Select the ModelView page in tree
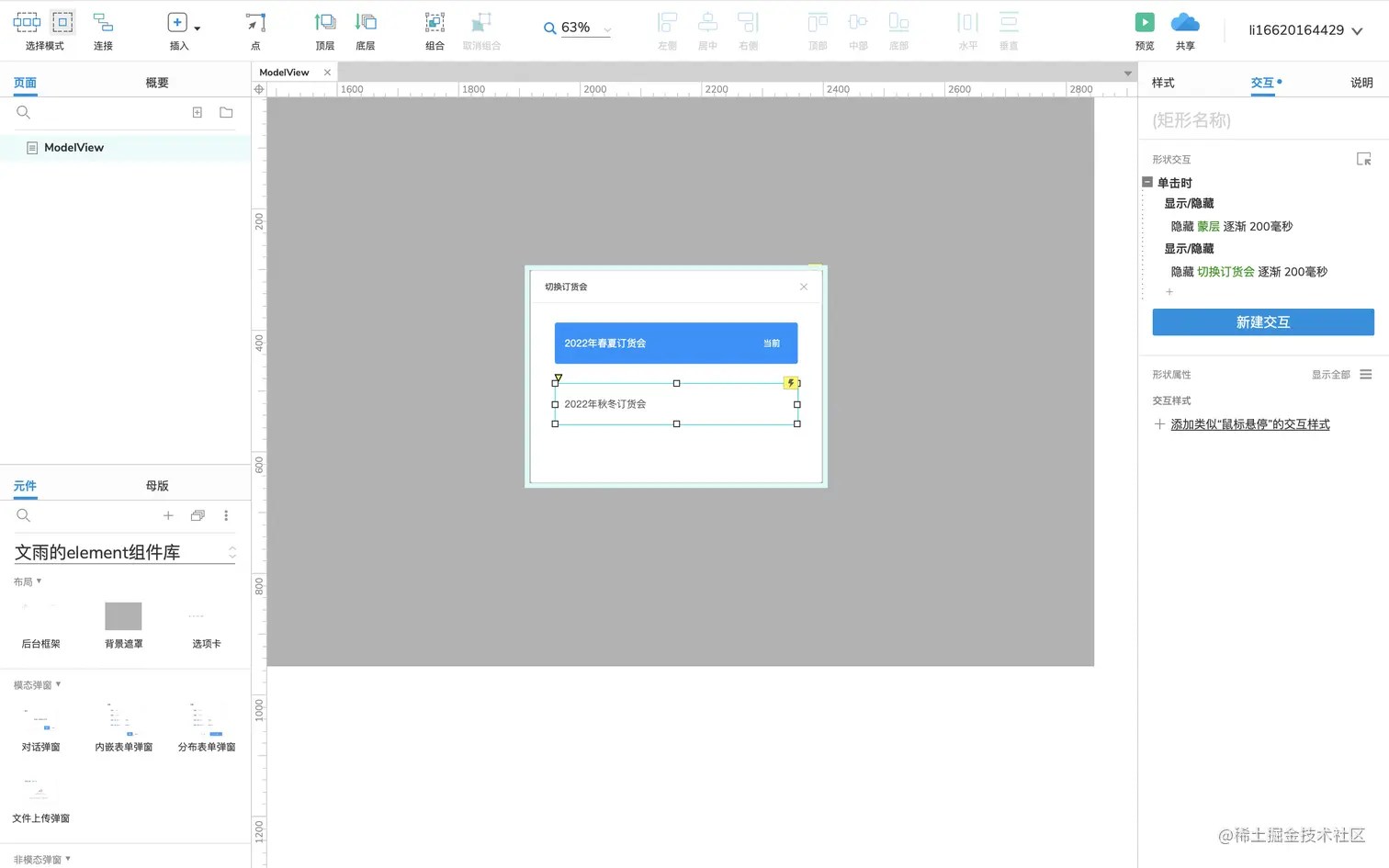Screen dimensions: 1389x868 tap(125, 147)
